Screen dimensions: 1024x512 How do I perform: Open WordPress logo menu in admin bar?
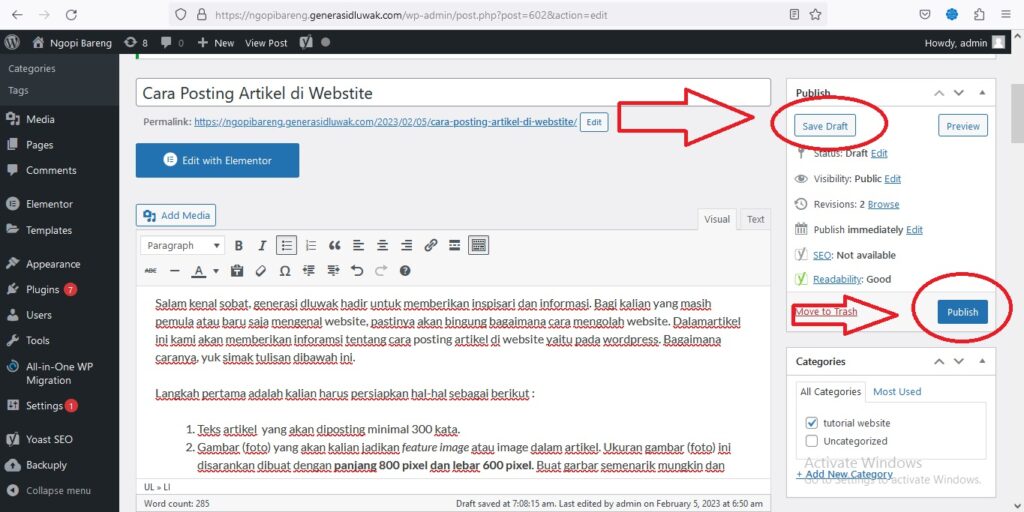[12, 42]
